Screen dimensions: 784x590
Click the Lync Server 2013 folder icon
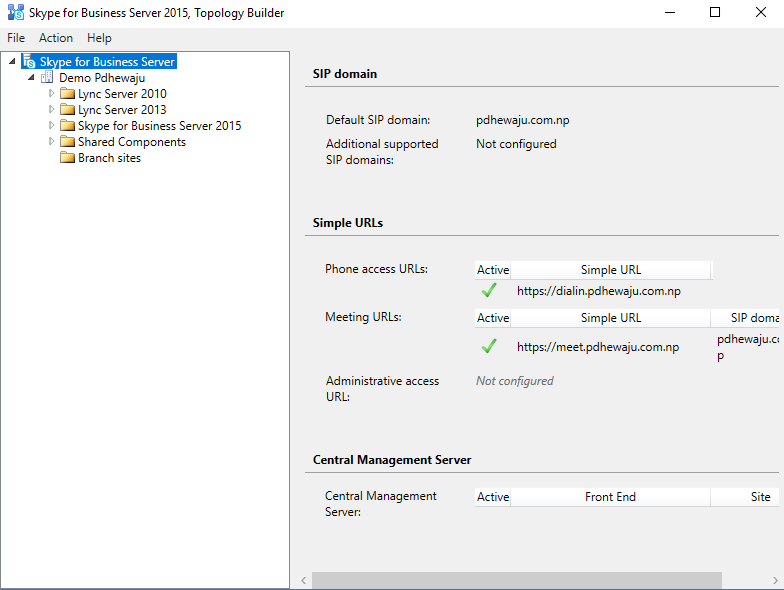[x=67, y=110]
